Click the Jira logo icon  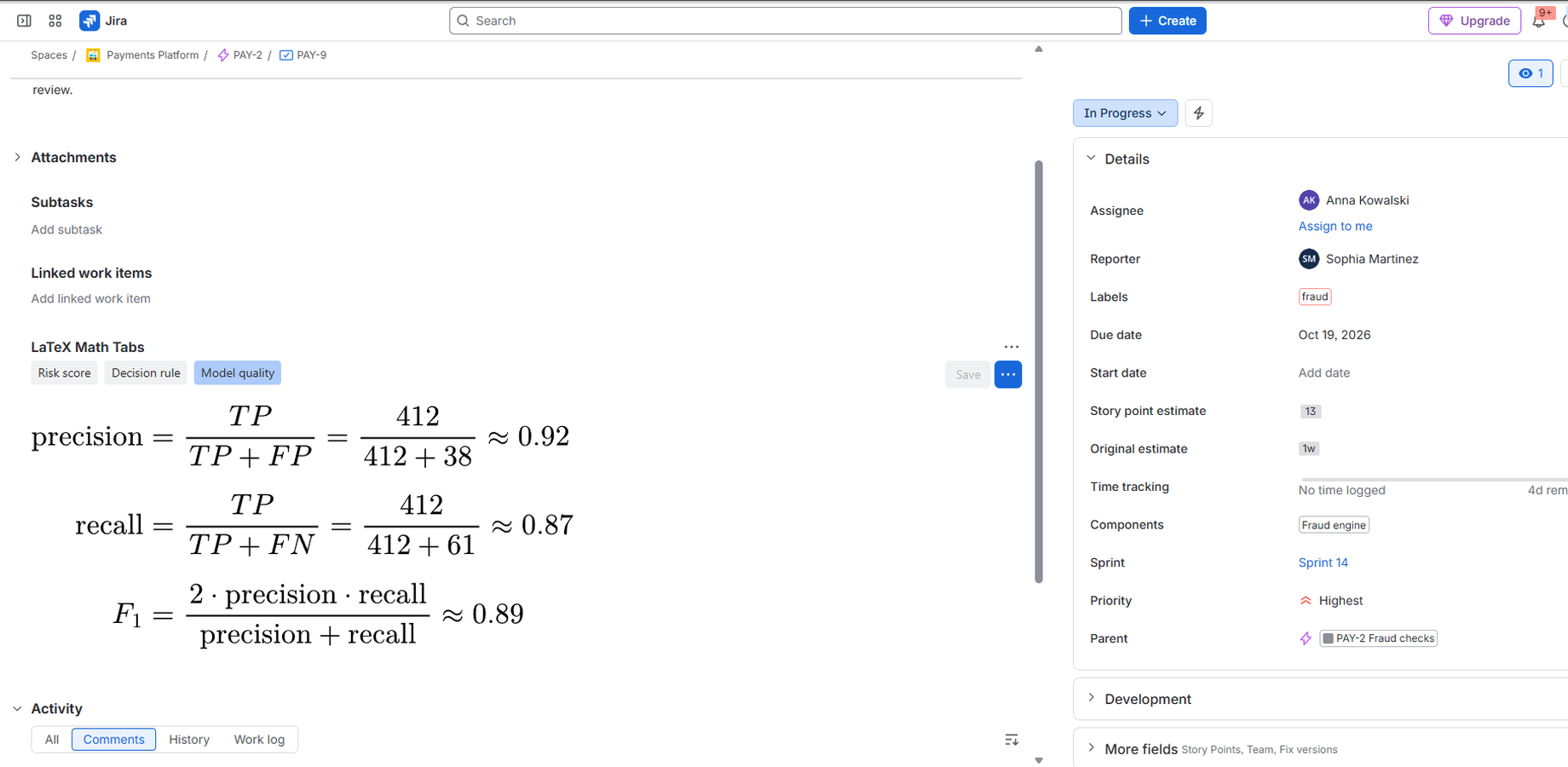[89, 20]
